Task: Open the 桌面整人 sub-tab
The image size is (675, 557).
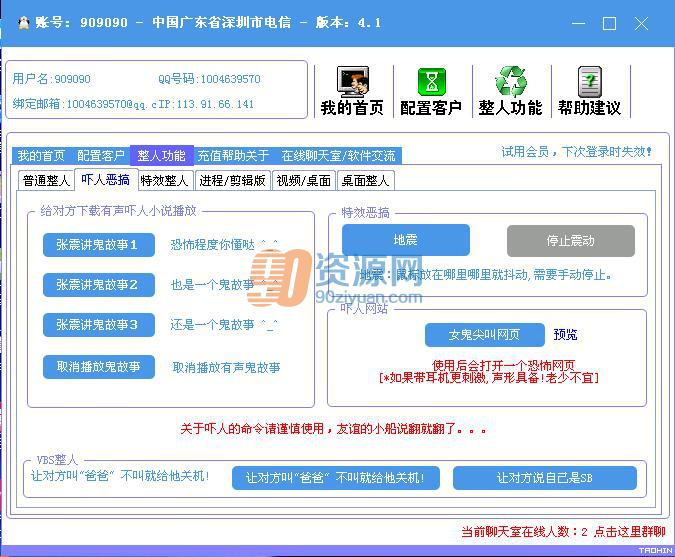Action: 365,180
